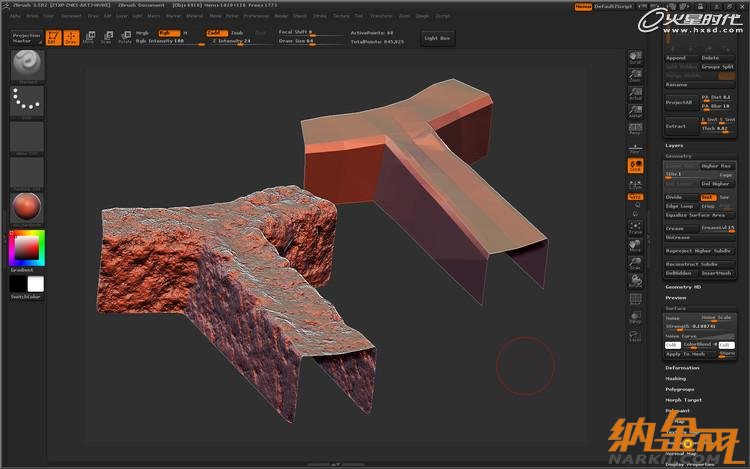
Task: Click the Frame icon in right shelf
Action: [635, 226]
